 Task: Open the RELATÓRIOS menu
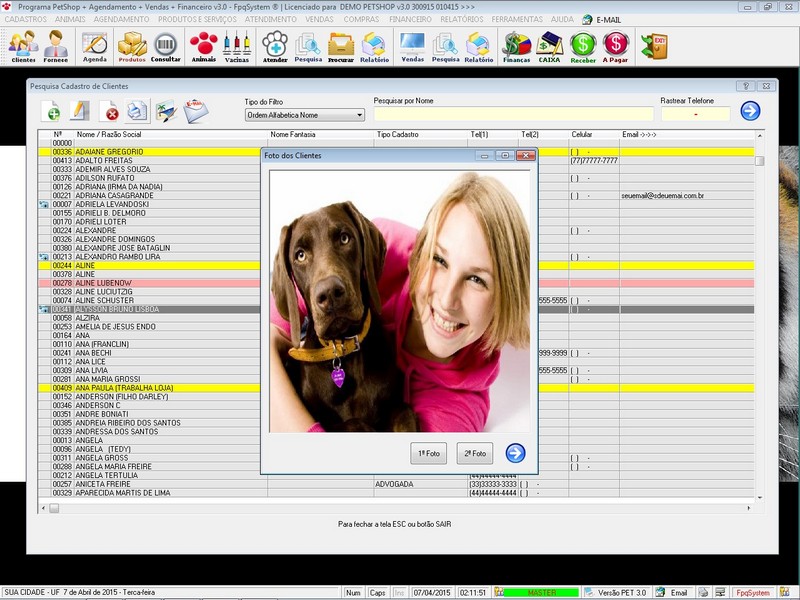point(462,19)
